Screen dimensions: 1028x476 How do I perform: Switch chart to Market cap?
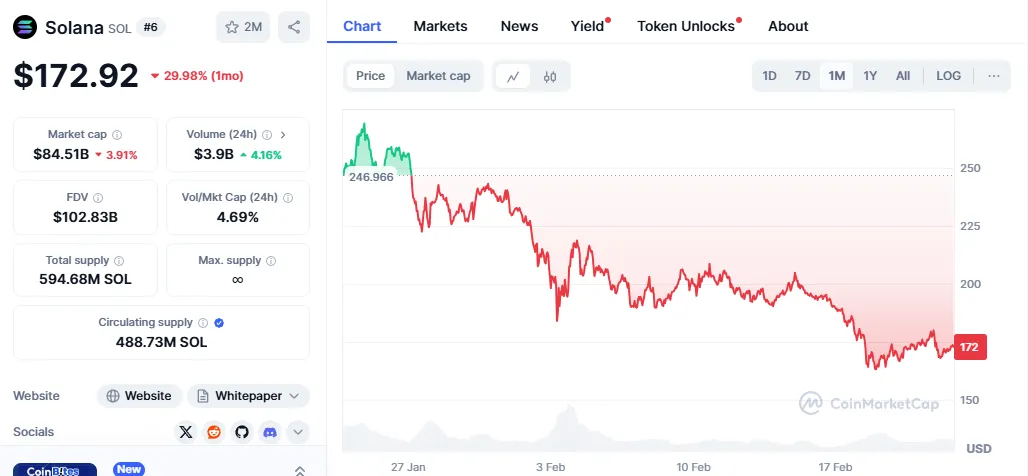pos(438,76)
